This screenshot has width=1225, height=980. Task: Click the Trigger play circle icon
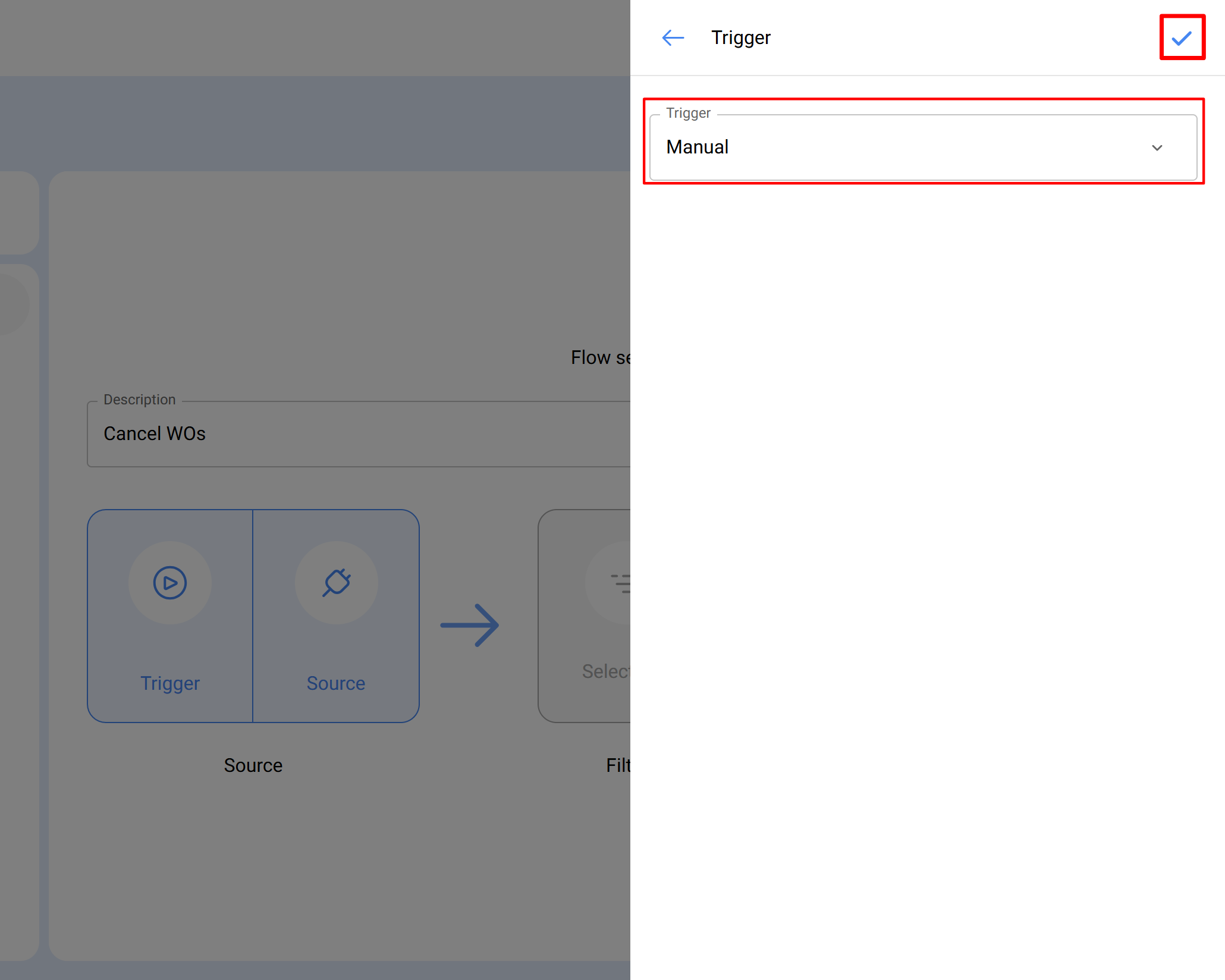tap(170, 583)
